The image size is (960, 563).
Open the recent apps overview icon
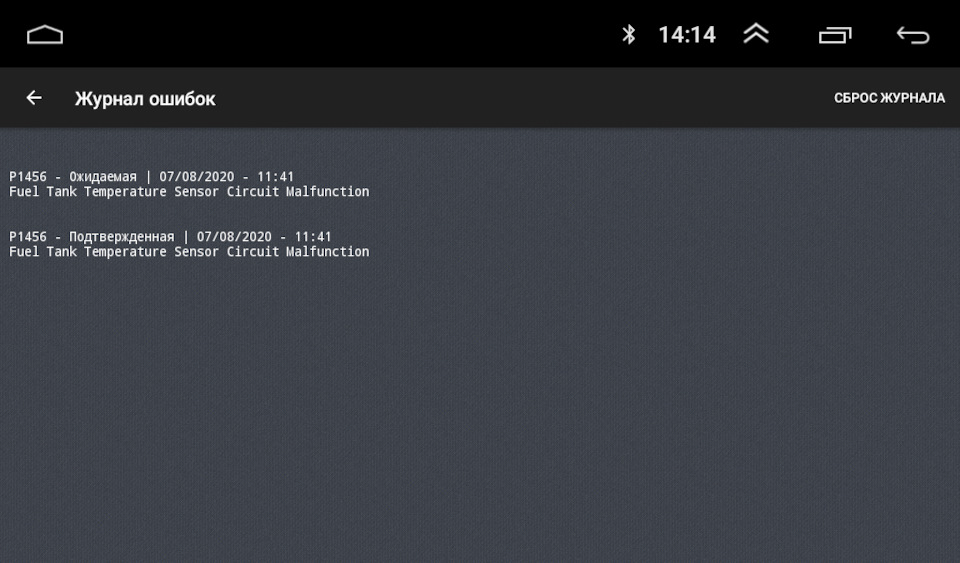835,35
